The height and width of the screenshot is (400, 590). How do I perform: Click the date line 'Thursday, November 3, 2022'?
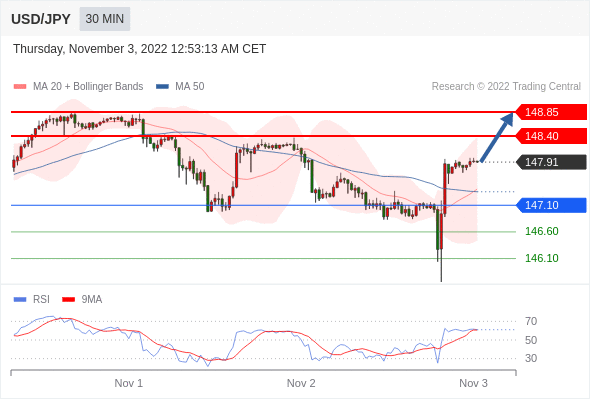coord(140,49)
